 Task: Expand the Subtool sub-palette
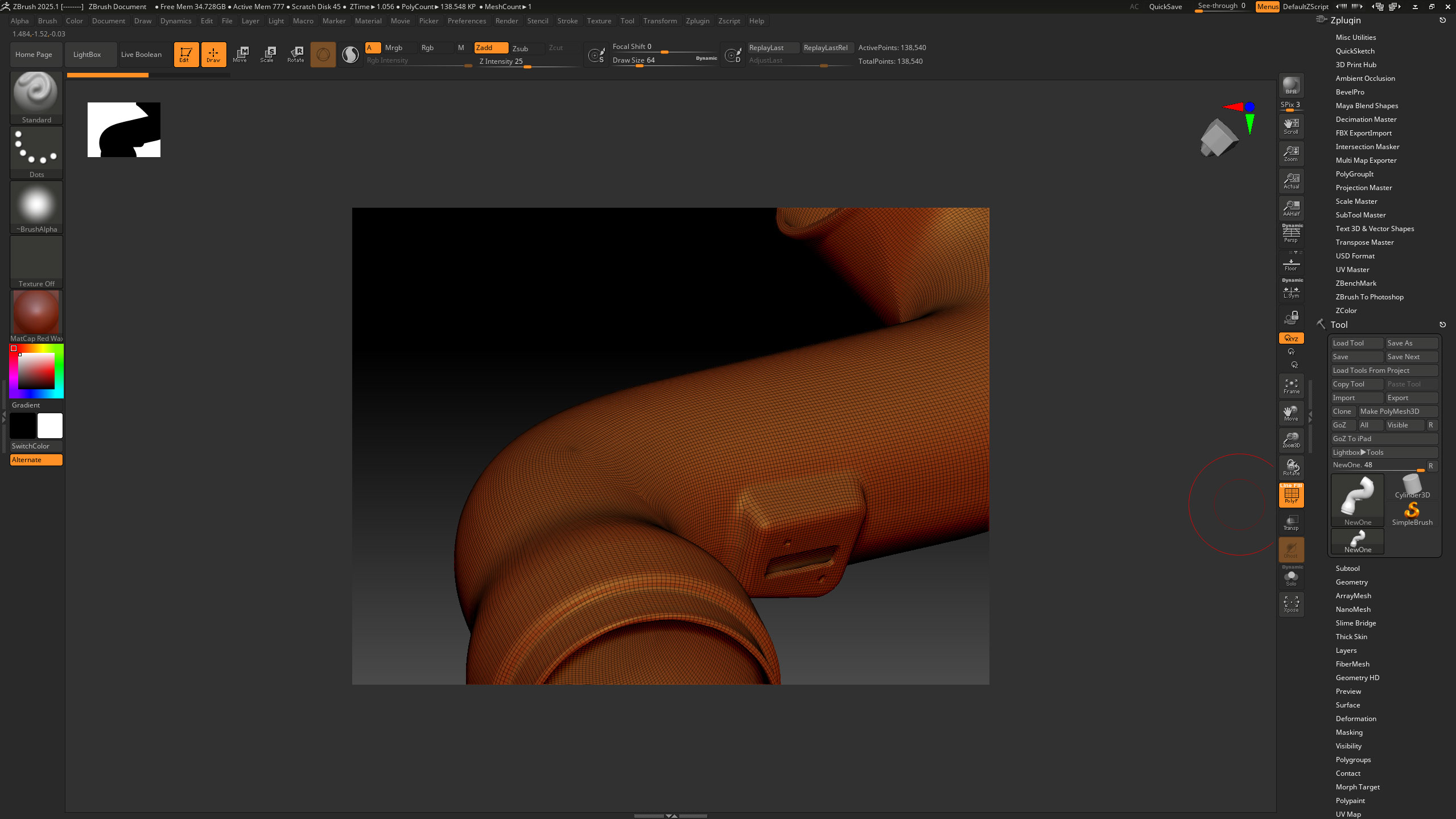[1347, 568]
